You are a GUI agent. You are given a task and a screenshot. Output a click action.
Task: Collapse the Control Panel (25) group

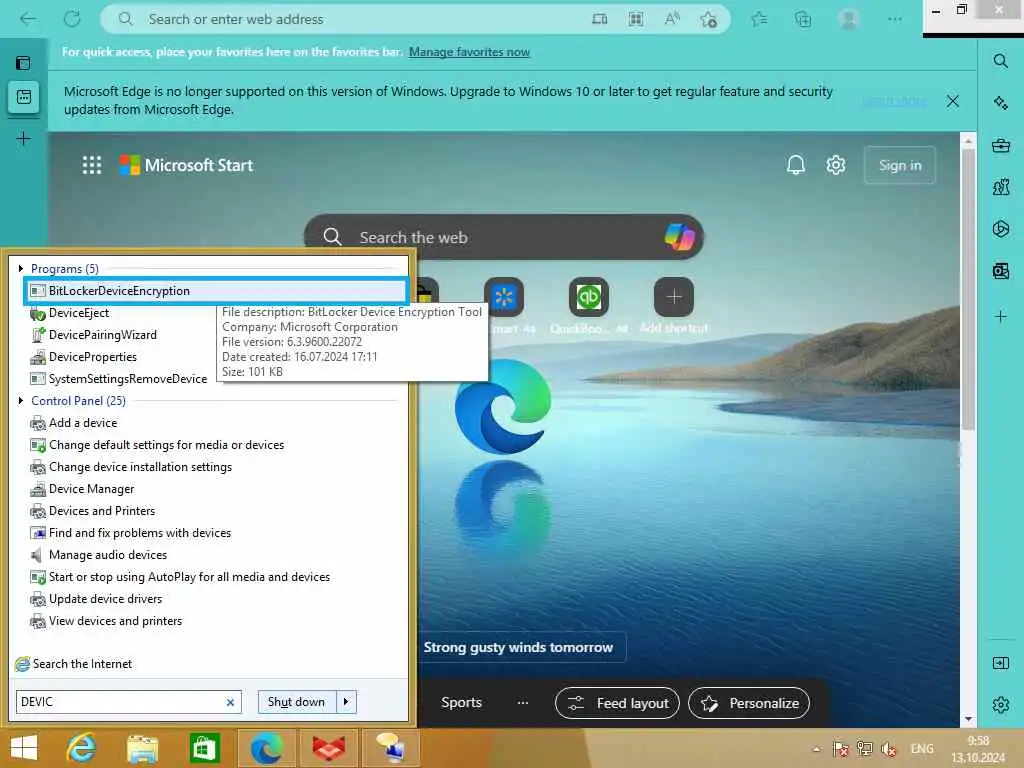(21, 400)
